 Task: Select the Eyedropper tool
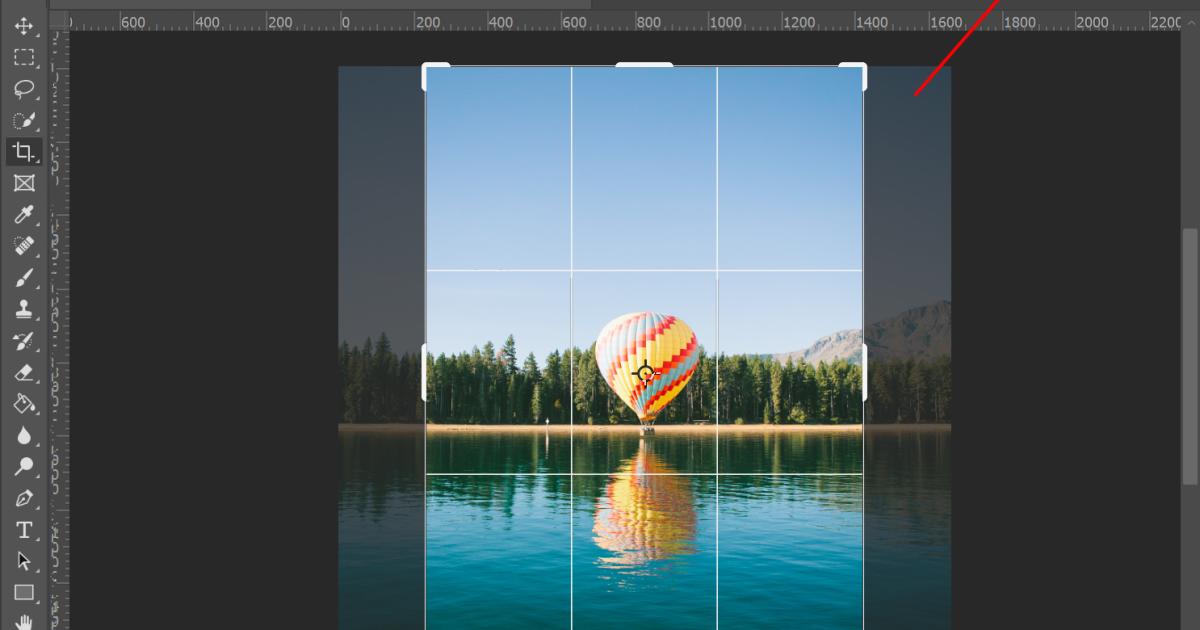(x=25, y=214)
